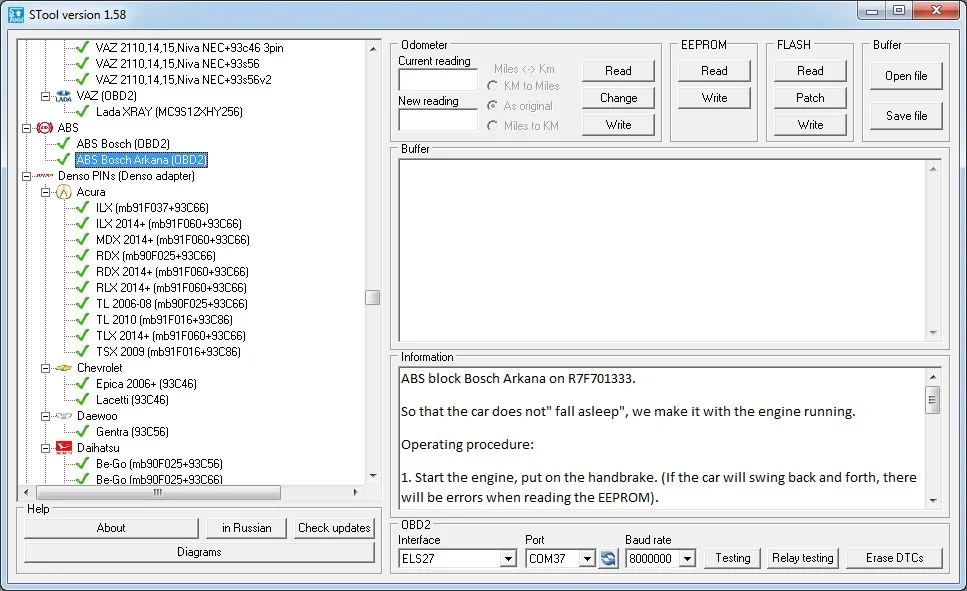Click the Daewoo logo icon in tree

pos(64,416)
